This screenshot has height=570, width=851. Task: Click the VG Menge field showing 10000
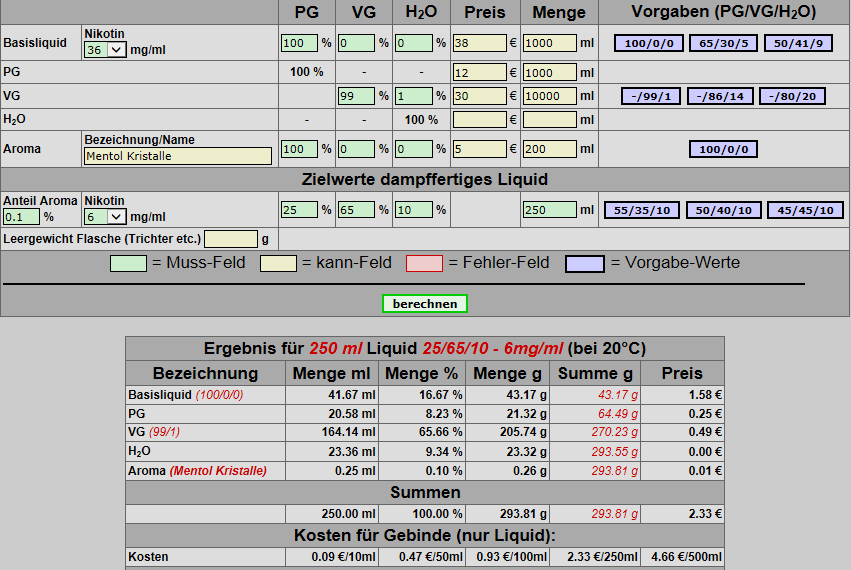point(549,96)
